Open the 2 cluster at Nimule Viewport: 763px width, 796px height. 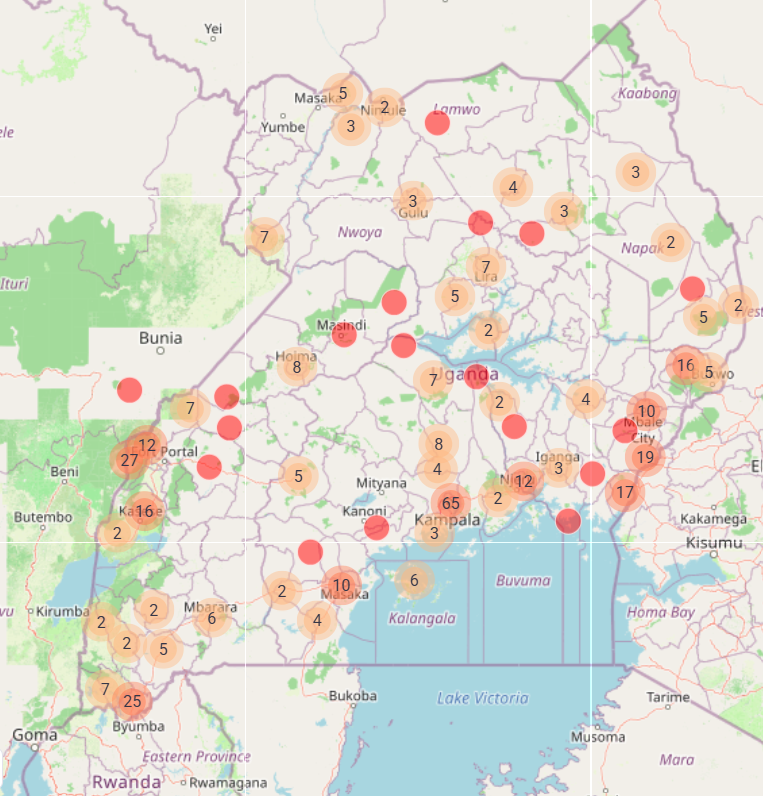[x=384, y=107]
